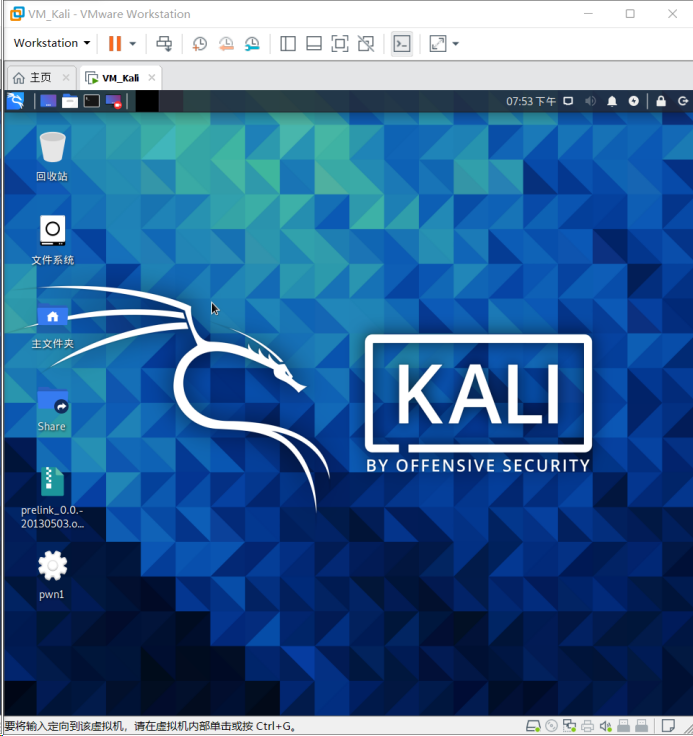This screenshot has width=693, height=736.
Task: Click the muted volume tray icon
Action: [x=590, y=101]
